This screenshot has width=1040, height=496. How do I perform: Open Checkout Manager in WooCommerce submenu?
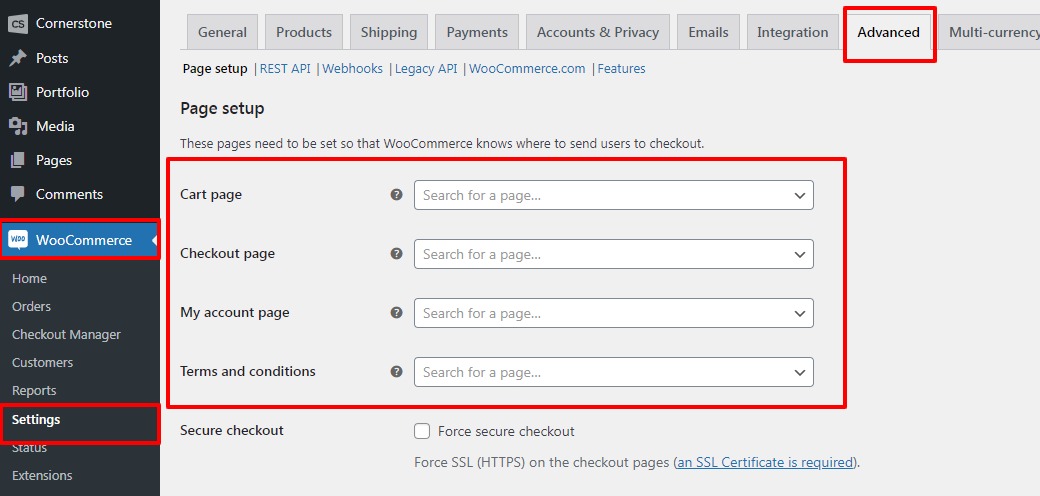(x=66, y=335)
